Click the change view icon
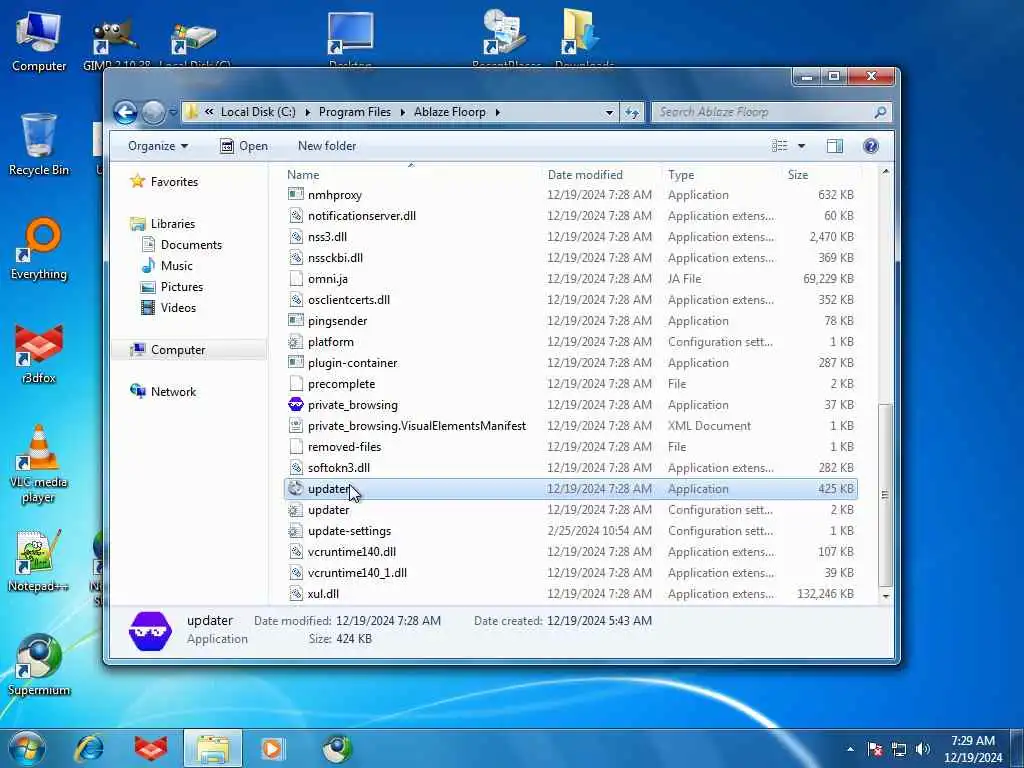This screenshot has height=768, width=1024. [780, 146]
